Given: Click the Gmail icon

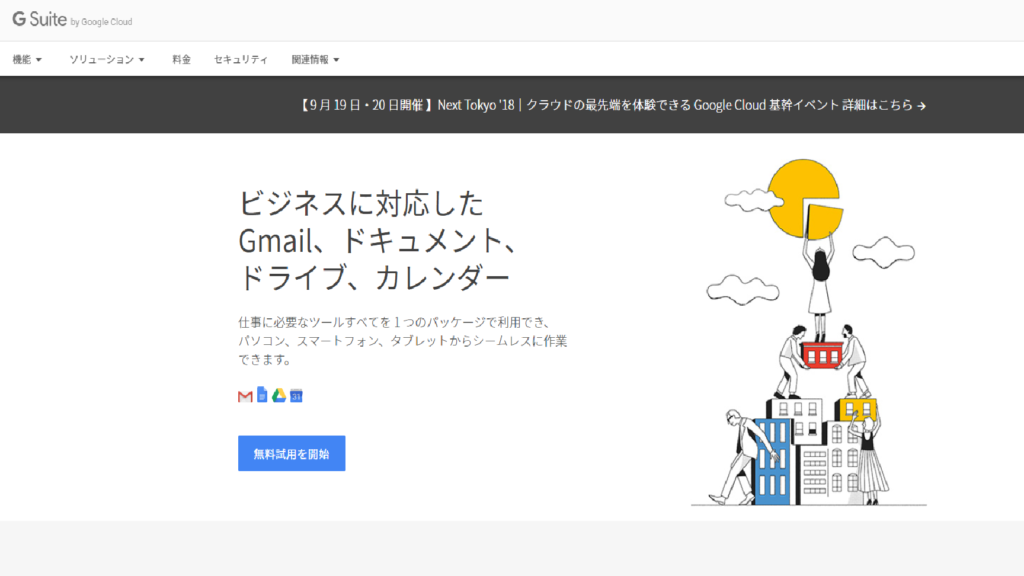Looking at the screenshot, I should [245, 396].
